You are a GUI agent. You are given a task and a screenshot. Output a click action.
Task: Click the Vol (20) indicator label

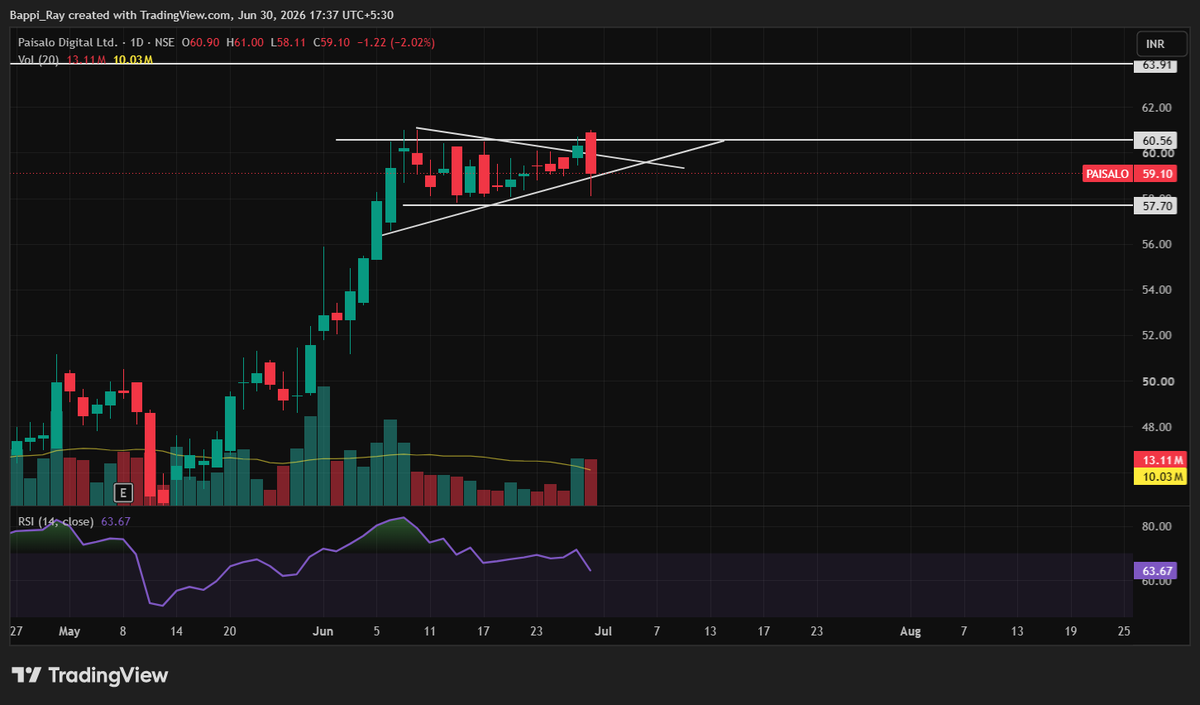click(x=38, y=60)
